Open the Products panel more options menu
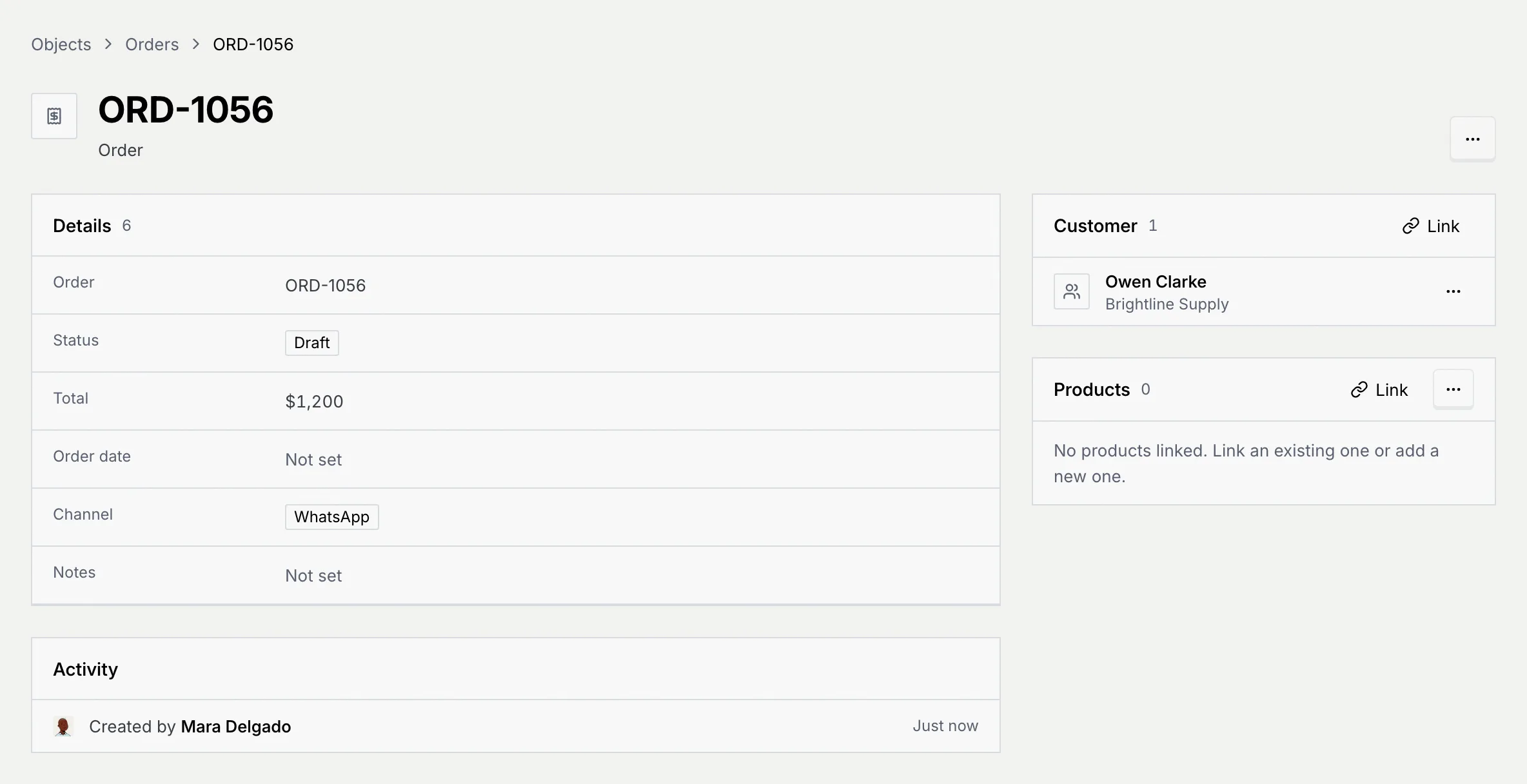This screenshot has width=1527, height=784. [1453, 389]
